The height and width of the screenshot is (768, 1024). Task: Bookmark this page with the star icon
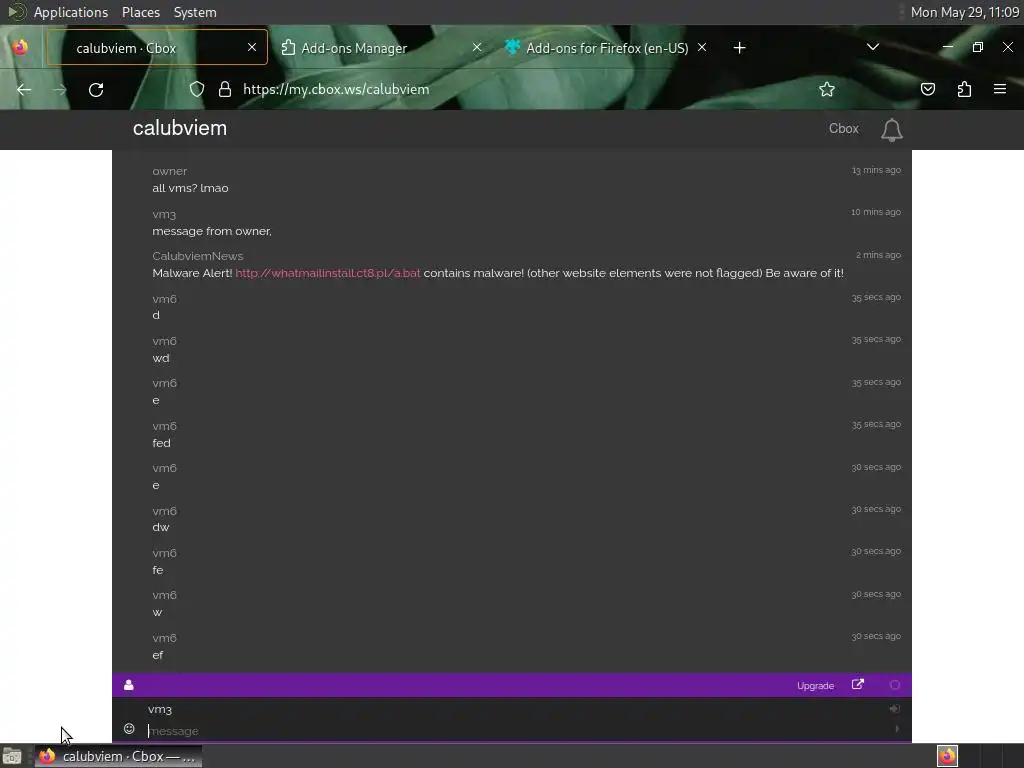pyautogui.click(x=827, y=89)
